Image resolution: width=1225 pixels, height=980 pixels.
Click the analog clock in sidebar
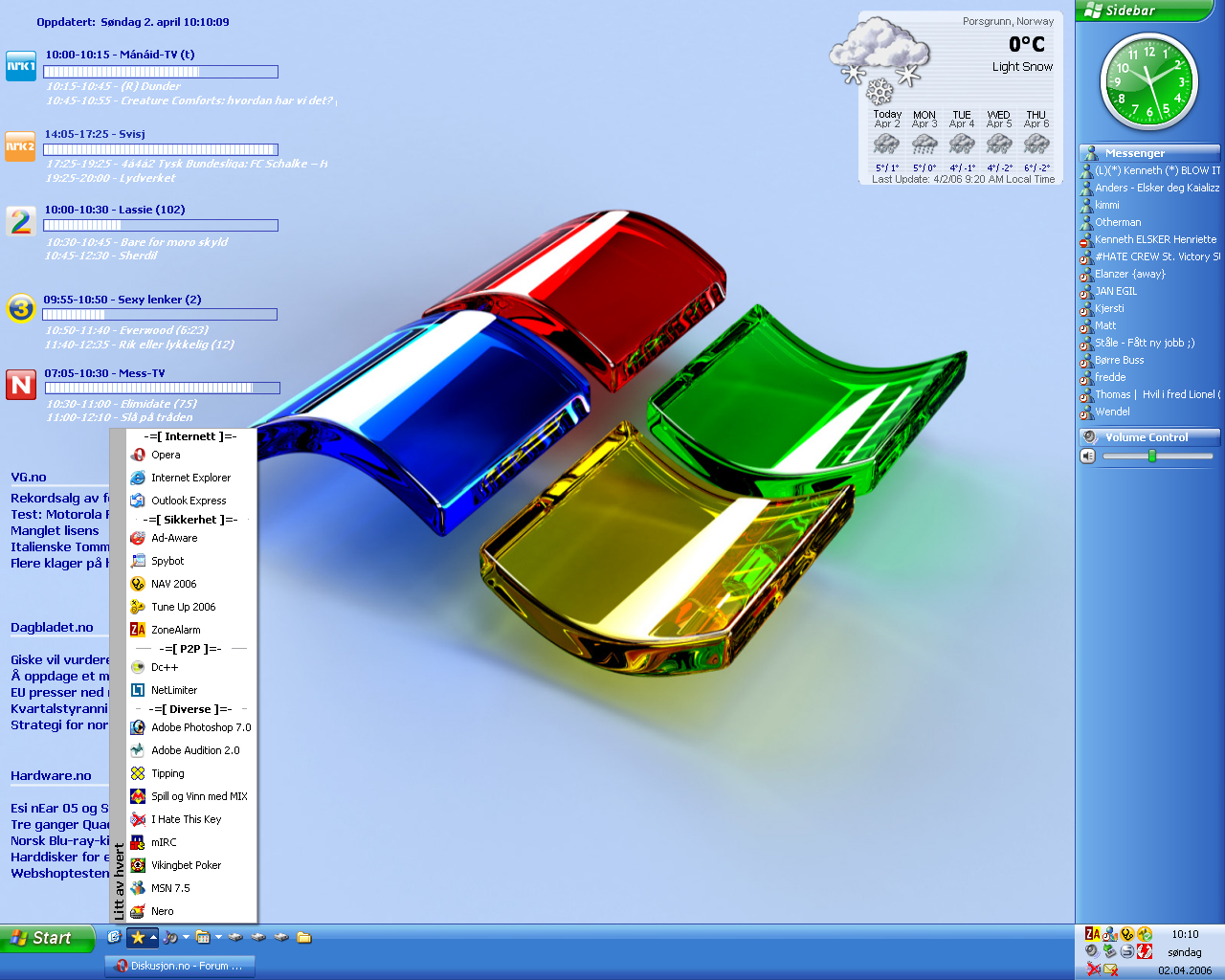tap(1148, 82)
